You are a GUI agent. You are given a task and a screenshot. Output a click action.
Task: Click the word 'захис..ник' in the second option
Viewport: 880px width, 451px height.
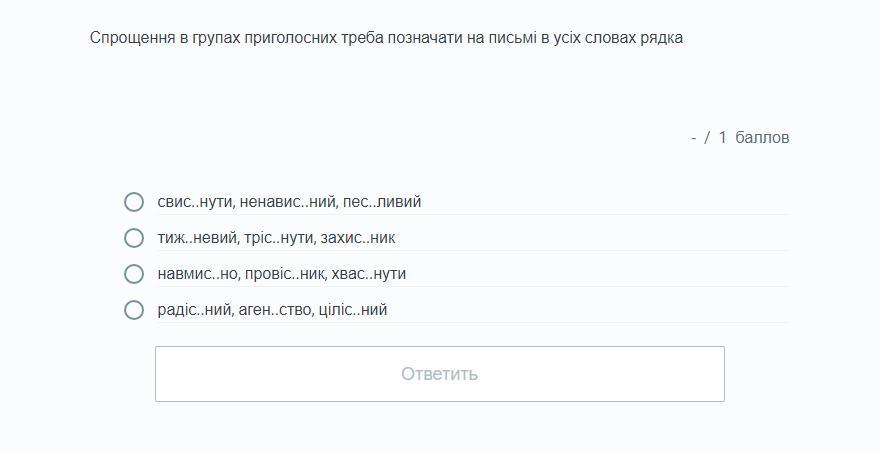[x=358, y=238]
